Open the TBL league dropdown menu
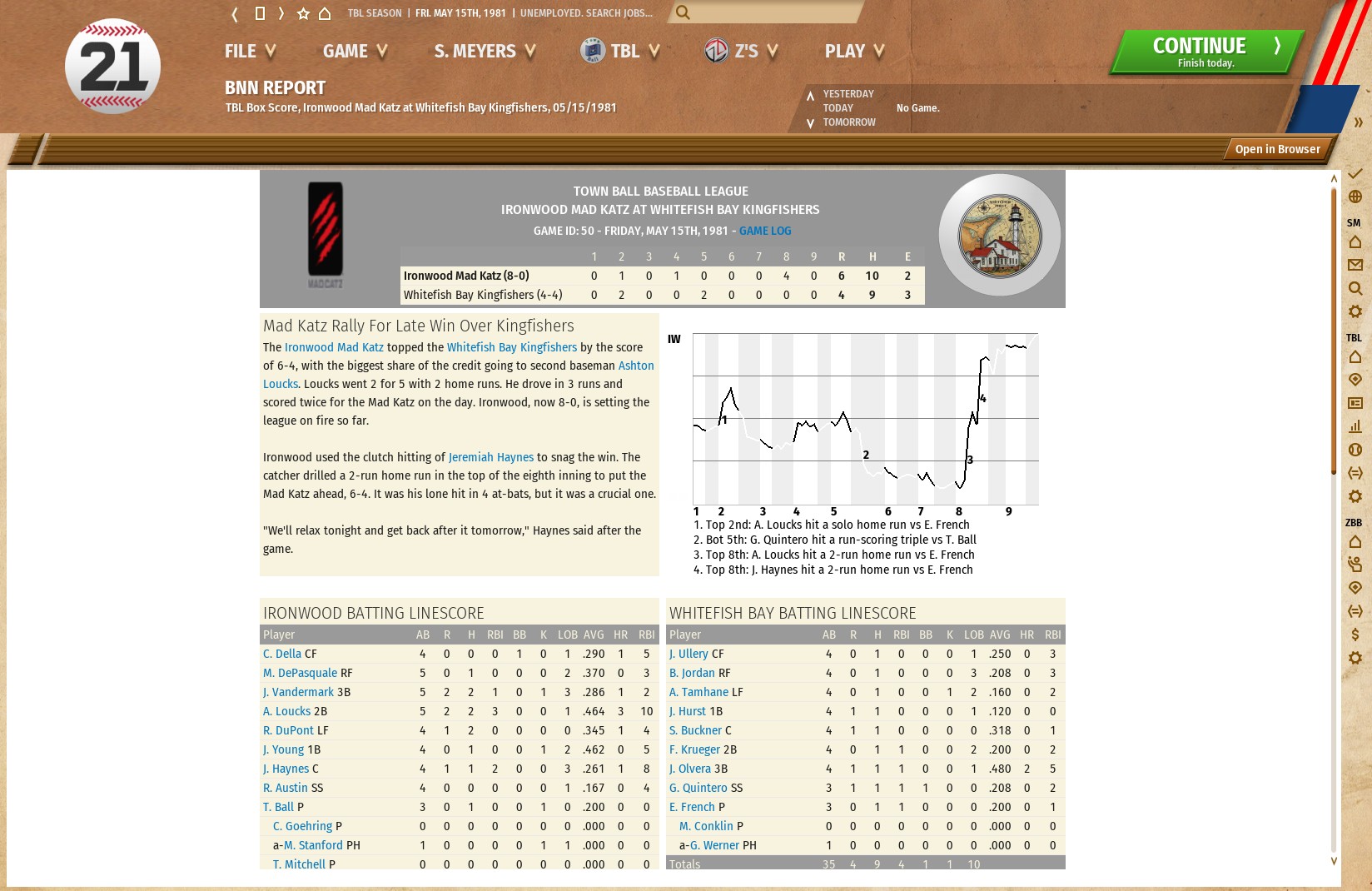The image size is (1372, 891). pos(620,52)
